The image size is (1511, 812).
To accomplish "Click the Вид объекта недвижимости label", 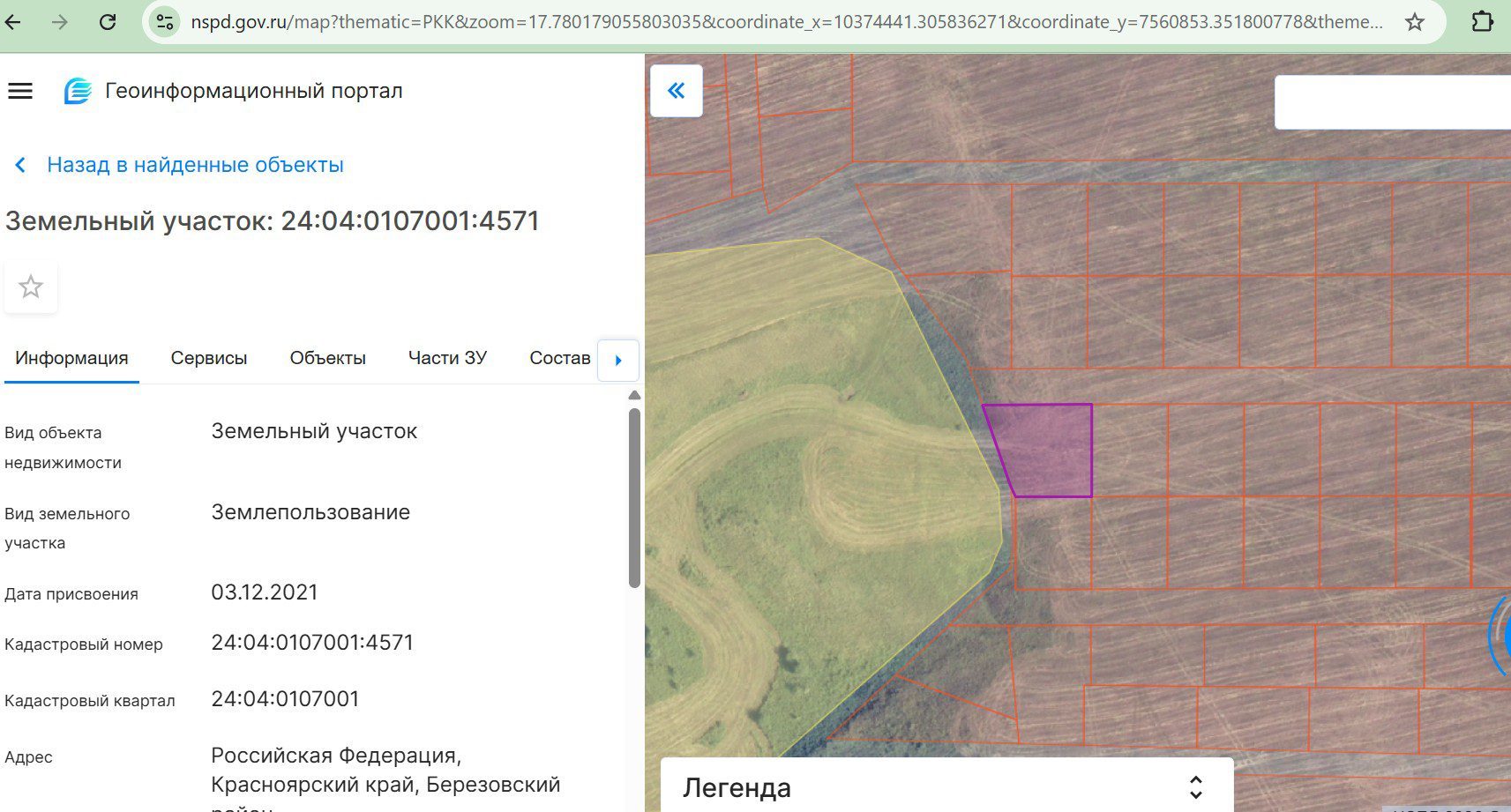I will (x=63, y=448).
